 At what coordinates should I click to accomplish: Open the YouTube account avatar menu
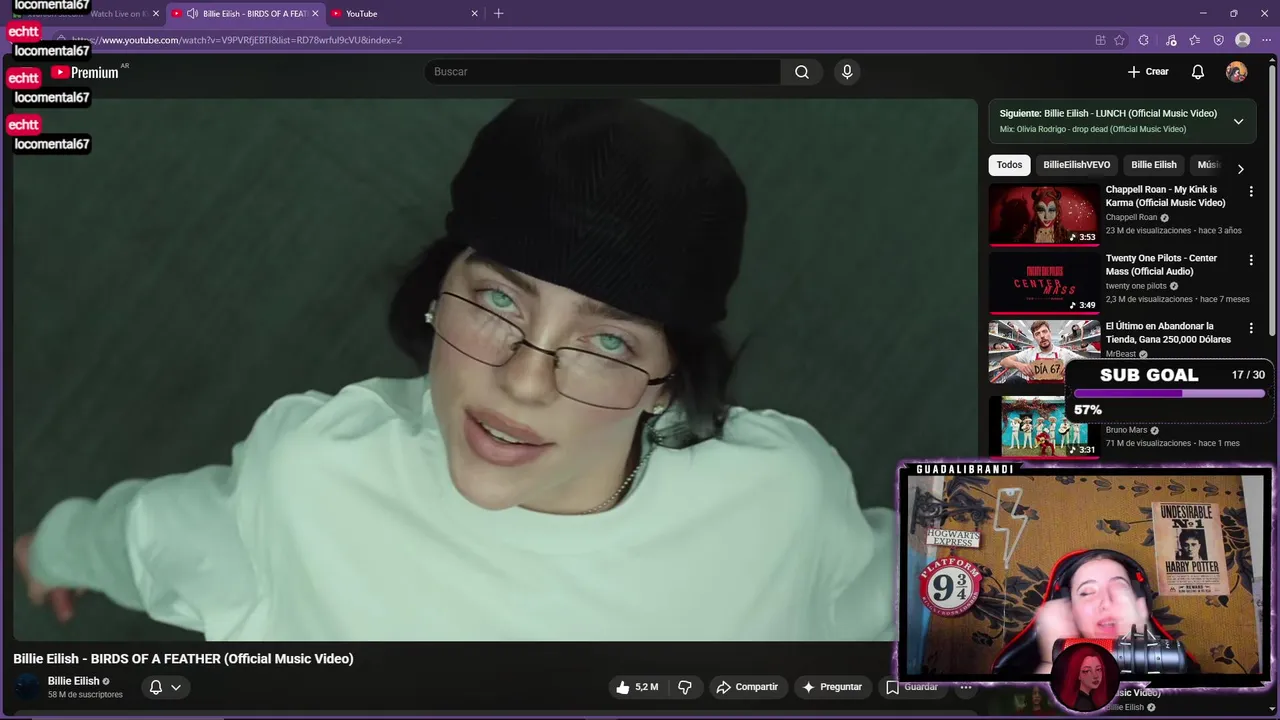[1237, 72]
